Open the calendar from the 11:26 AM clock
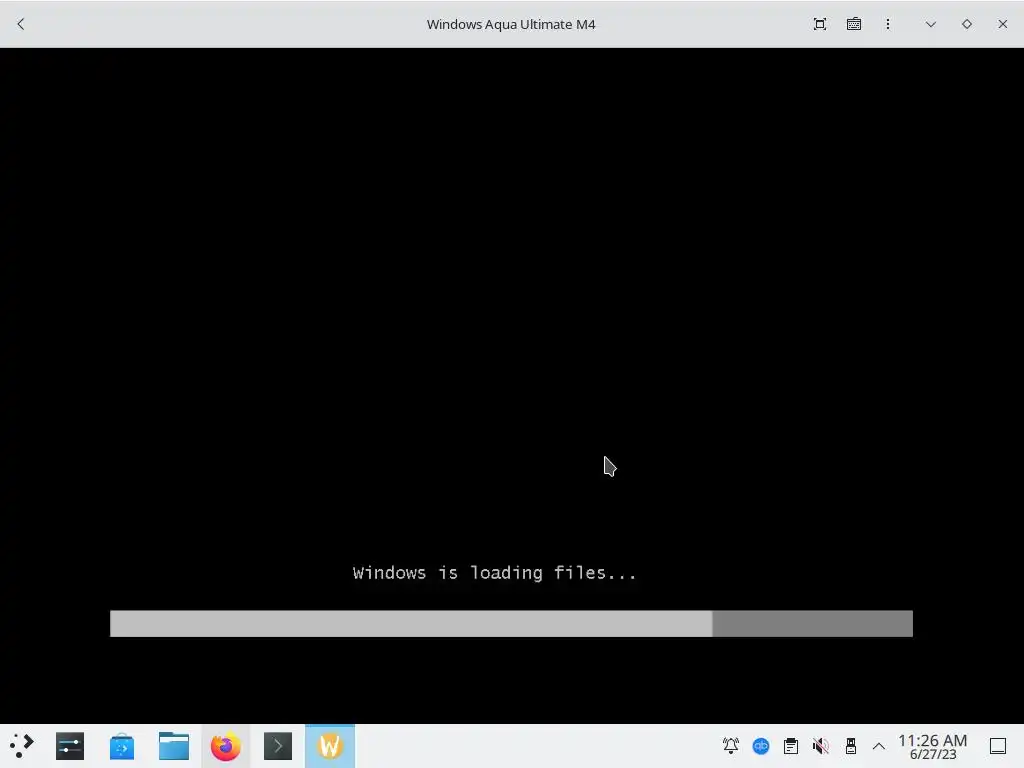 [933, 746]
